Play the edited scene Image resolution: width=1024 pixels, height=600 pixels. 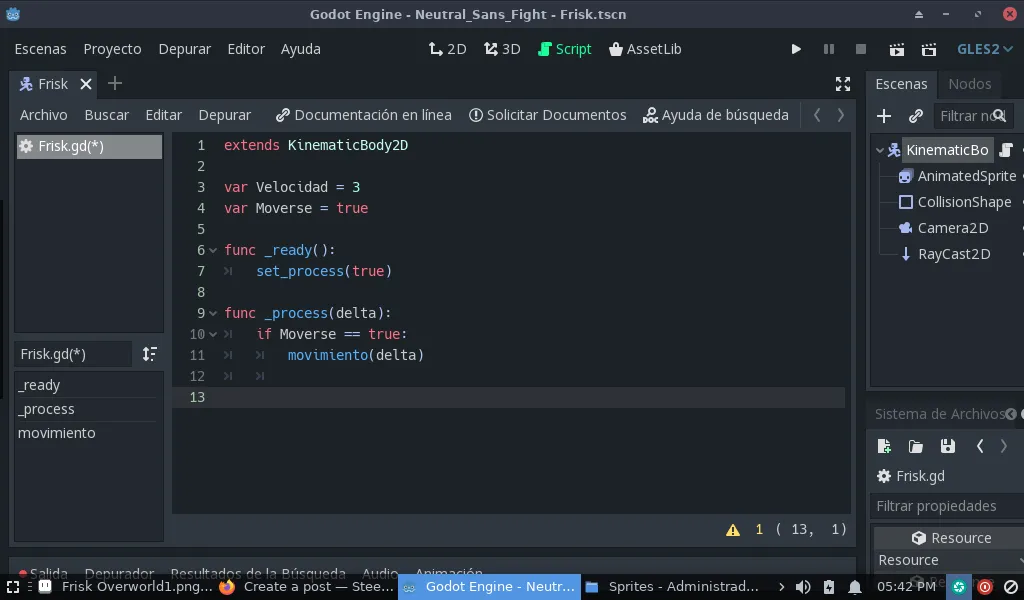coord(897,50)
